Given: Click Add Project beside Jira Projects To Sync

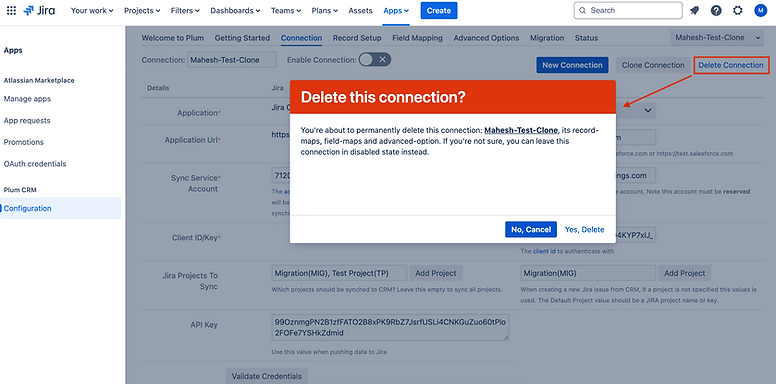Looking at the screenshot, I should pos(436,273).
